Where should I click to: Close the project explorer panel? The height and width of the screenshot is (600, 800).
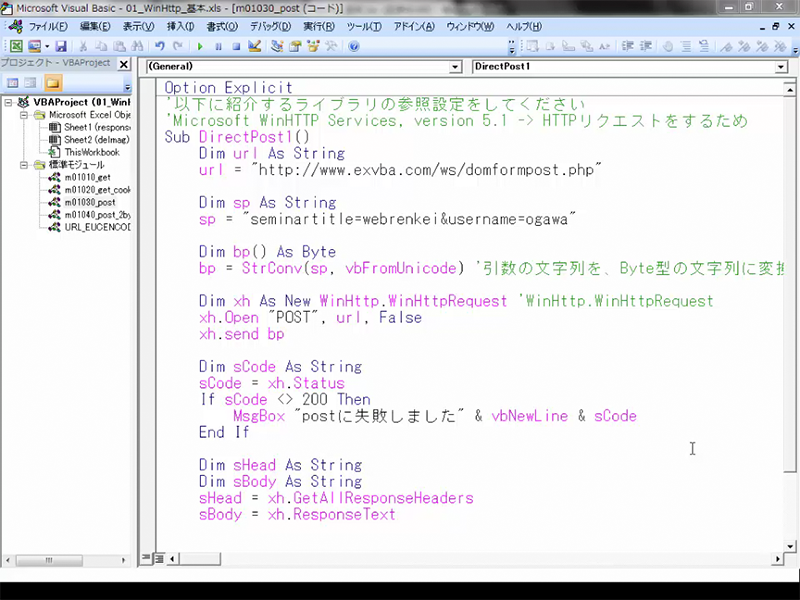pyautogui.click(x=125, y=64)
